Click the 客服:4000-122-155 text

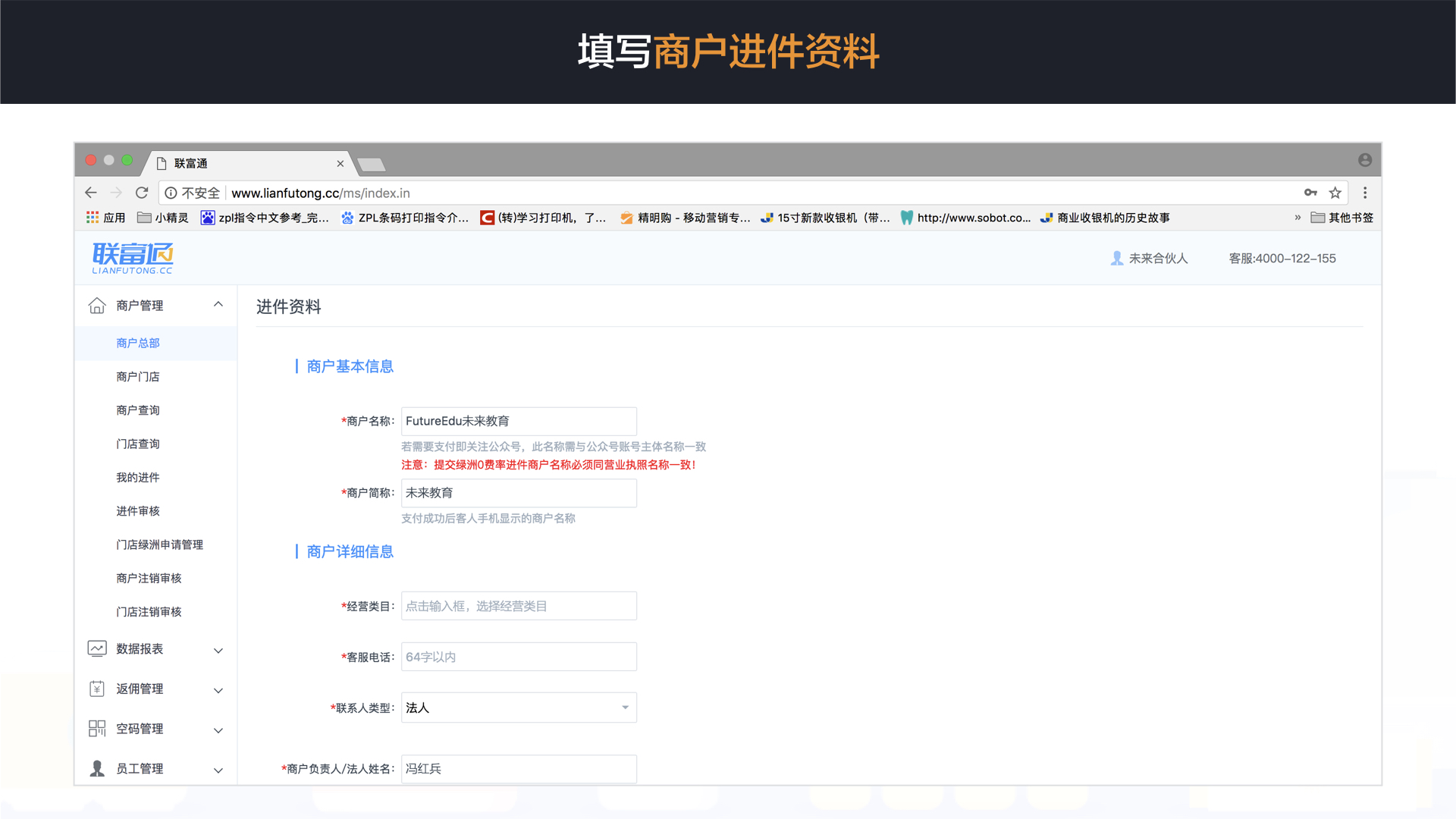[x=1282, y=259]
